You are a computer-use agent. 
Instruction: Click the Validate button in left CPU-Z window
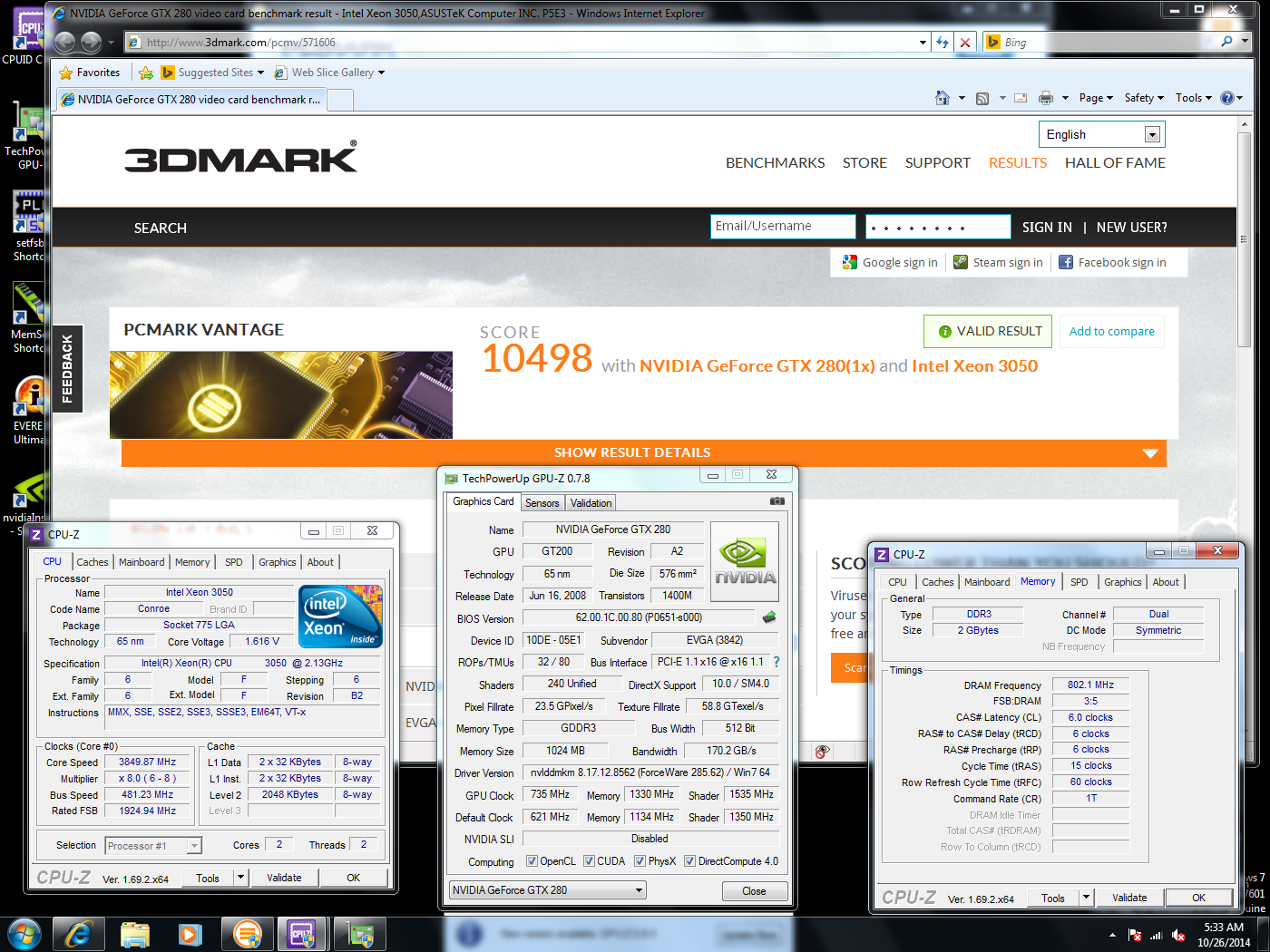(x=284, y=878)
